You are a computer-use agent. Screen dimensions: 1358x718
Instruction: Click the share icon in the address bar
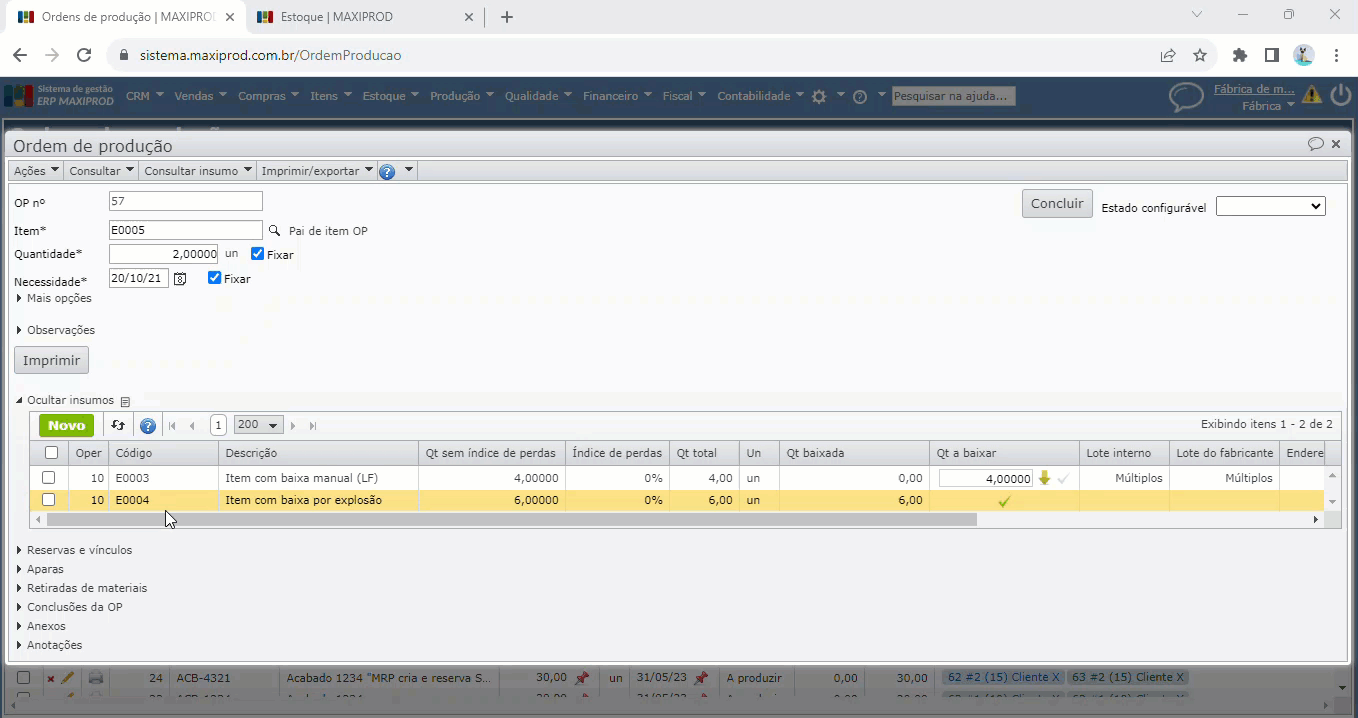[x=1167, y=55]
